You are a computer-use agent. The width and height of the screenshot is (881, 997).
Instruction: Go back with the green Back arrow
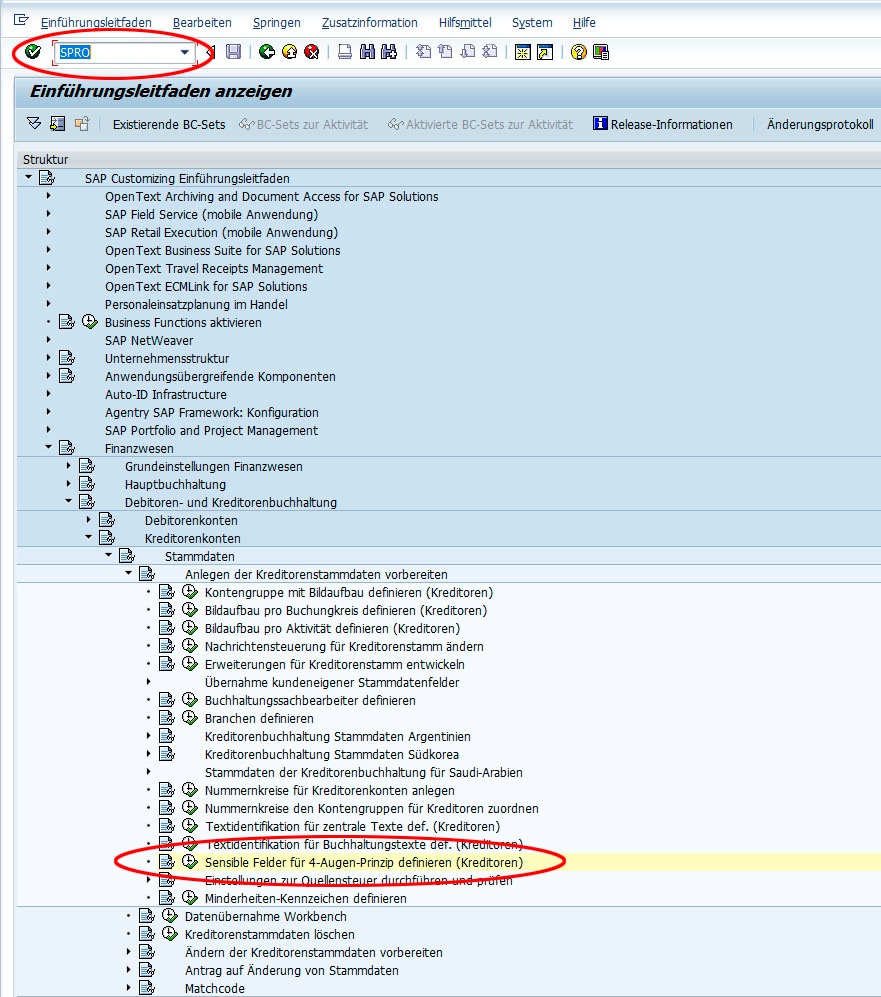point(267,52)
